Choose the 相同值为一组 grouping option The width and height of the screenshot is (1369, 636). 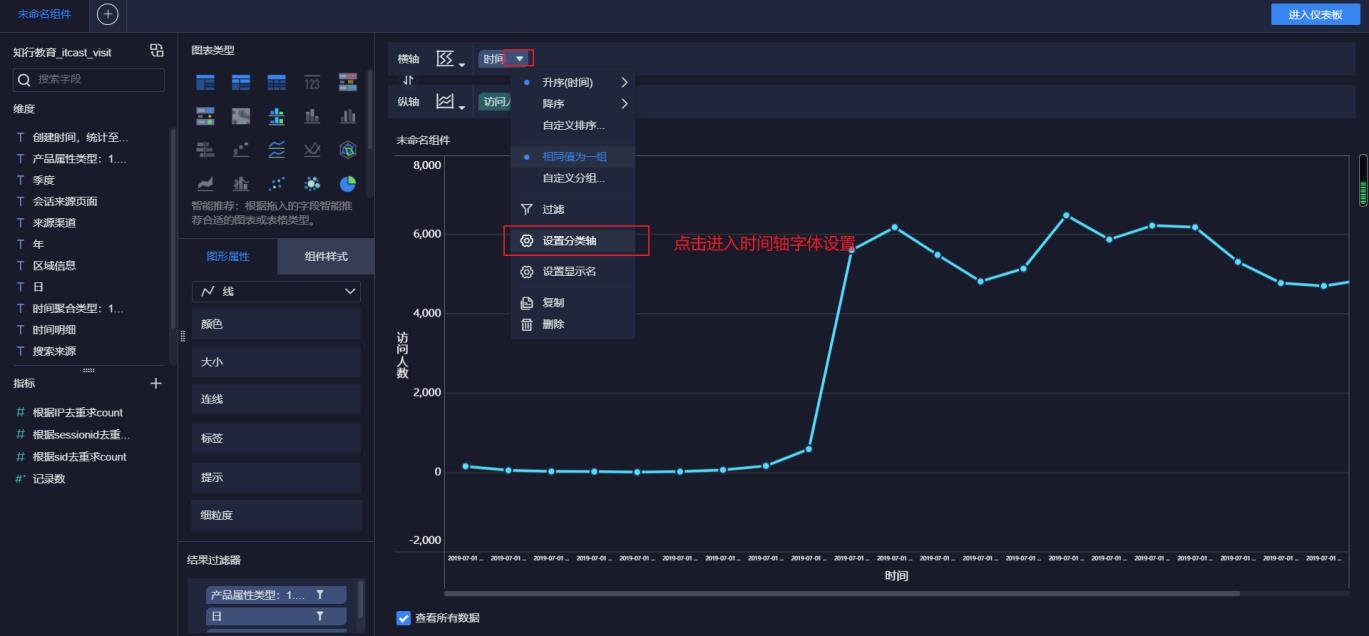click(574, 157)
